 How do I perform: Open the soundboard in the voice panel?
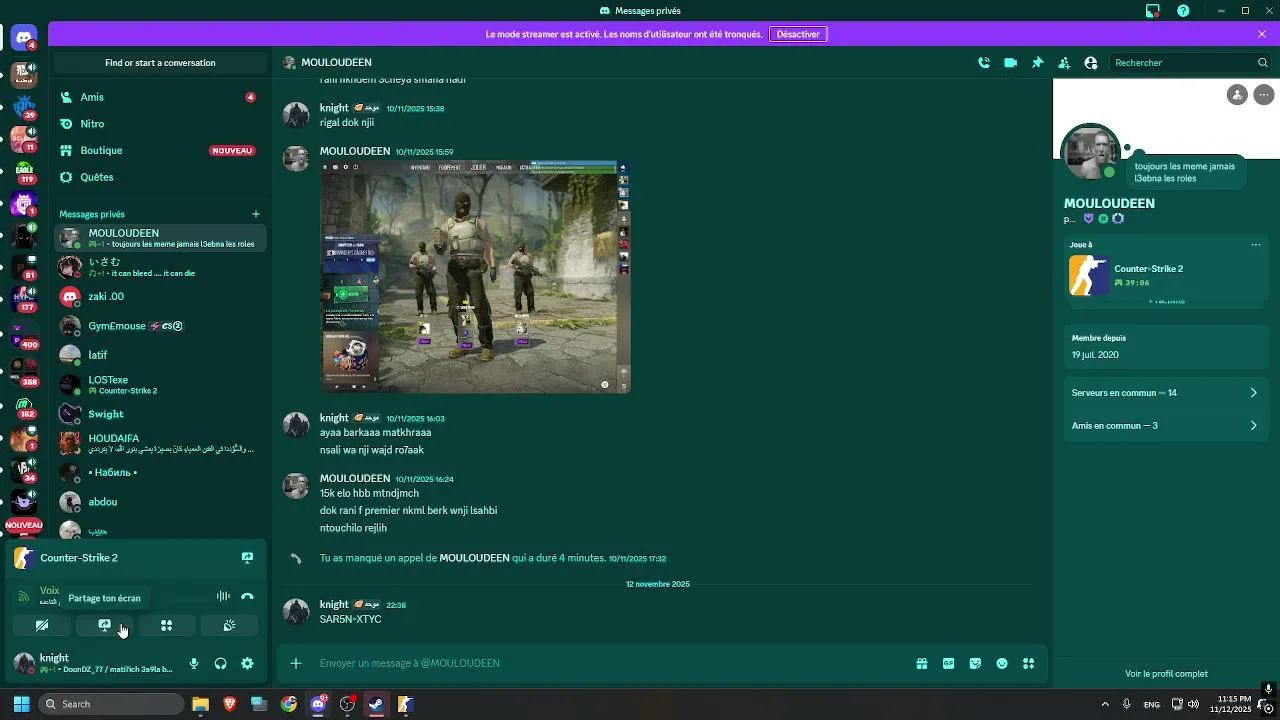(229, 625)
